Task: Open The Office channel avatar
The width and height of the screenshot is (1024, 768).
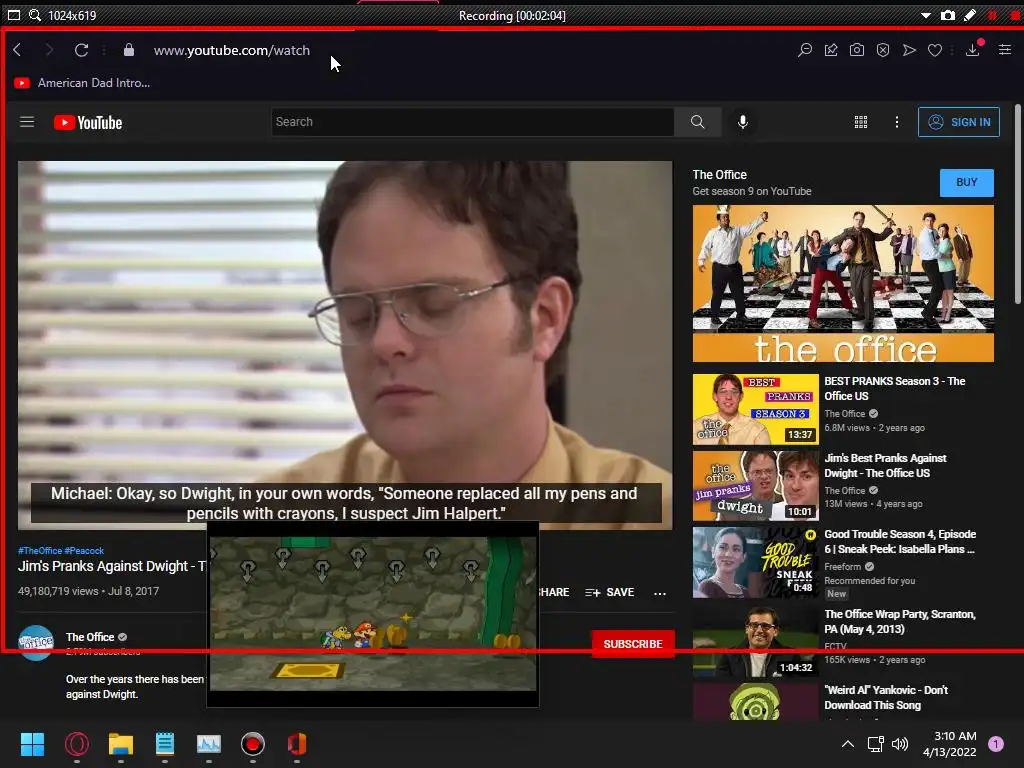Action: pyautogui.click(x=36, y=643)
